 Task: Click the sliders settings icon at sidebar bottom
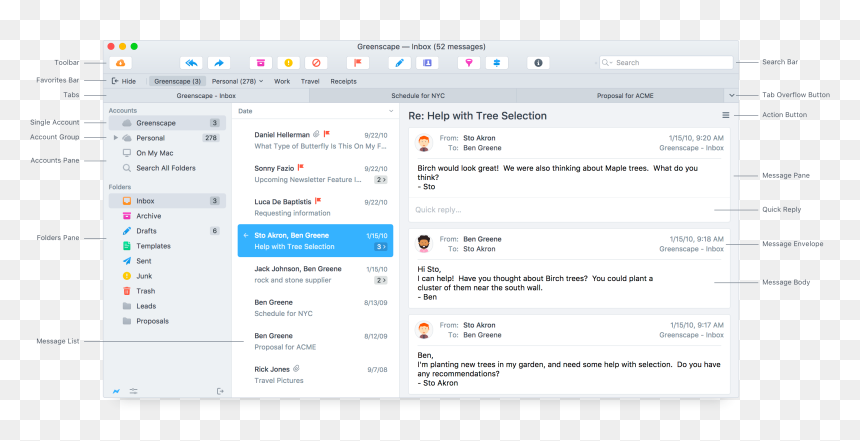coord(133,391)
